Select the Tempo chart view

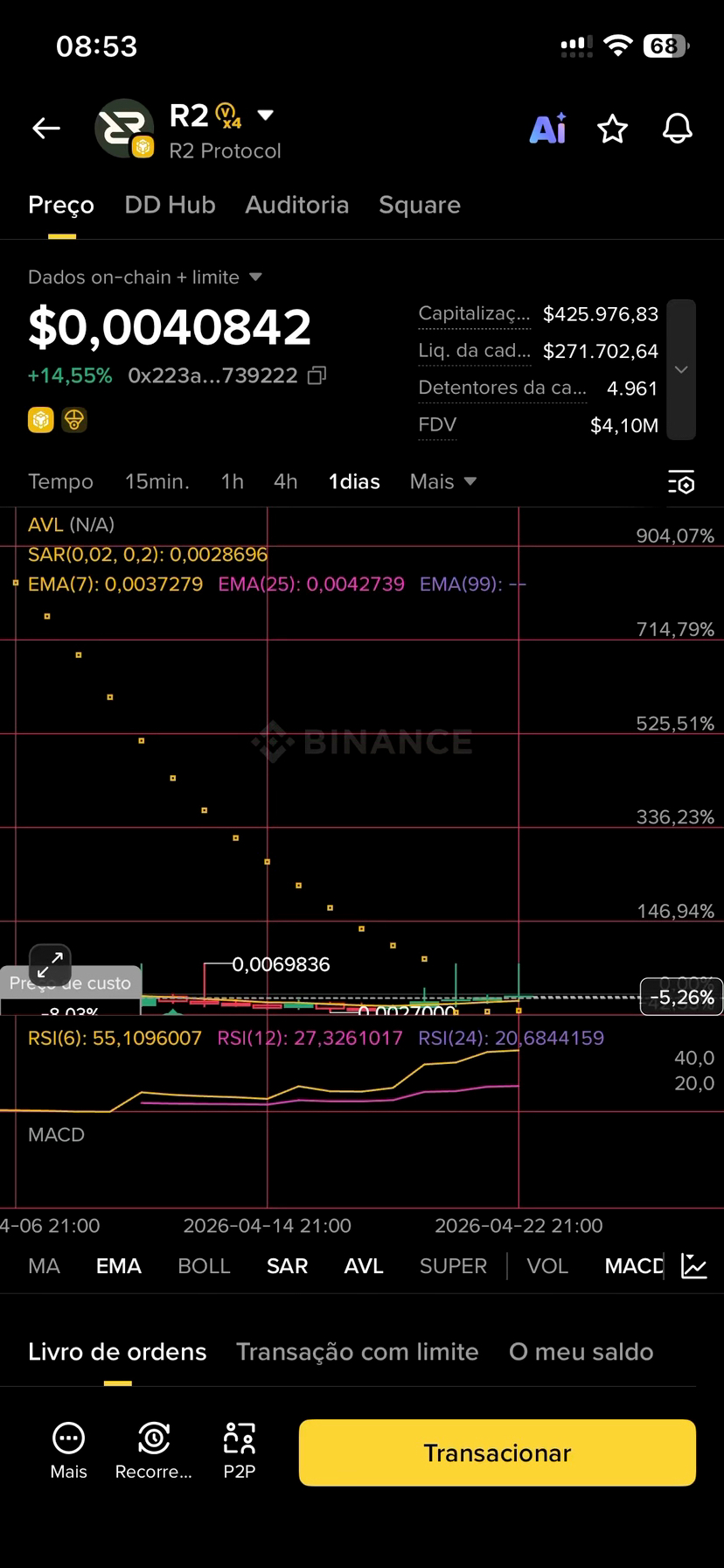[60, 481]
